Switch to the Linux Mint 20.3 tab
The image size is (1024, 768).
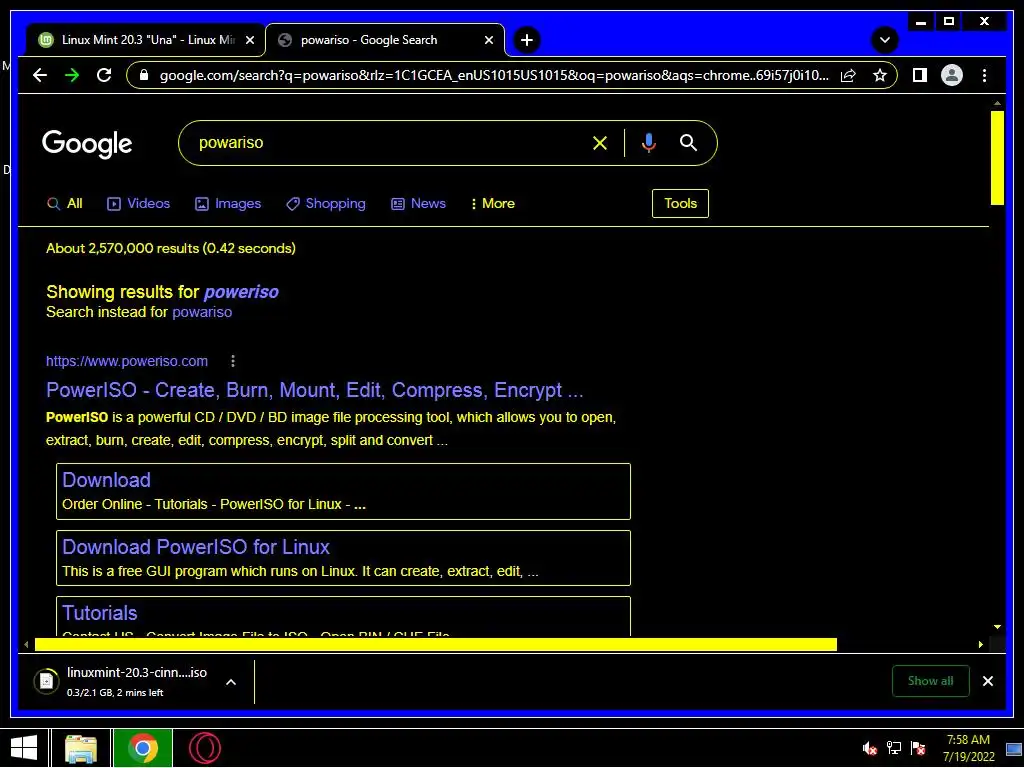click(x=146, y=40)
